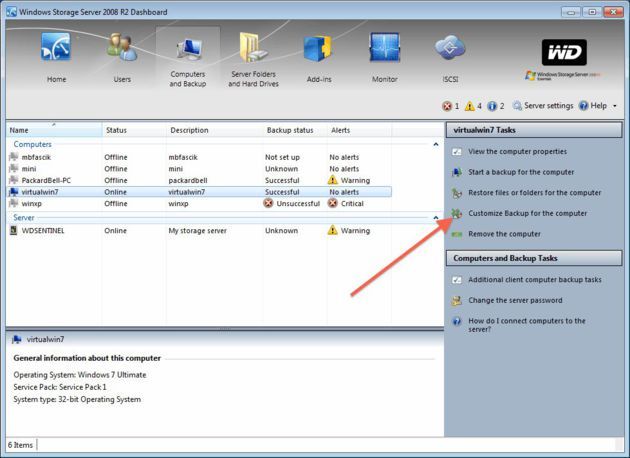Click the Server settings gear icon
The height and width of the screenshot is (458, 630).
click(x=517, y=106)
